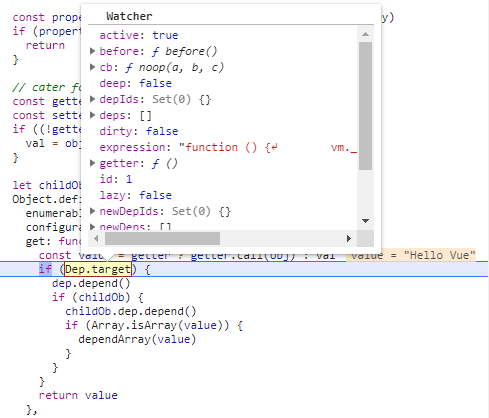489x418 pixels.
Task: Click the scroll-right arrow in Watcher popup
Action: click(349, 239)
